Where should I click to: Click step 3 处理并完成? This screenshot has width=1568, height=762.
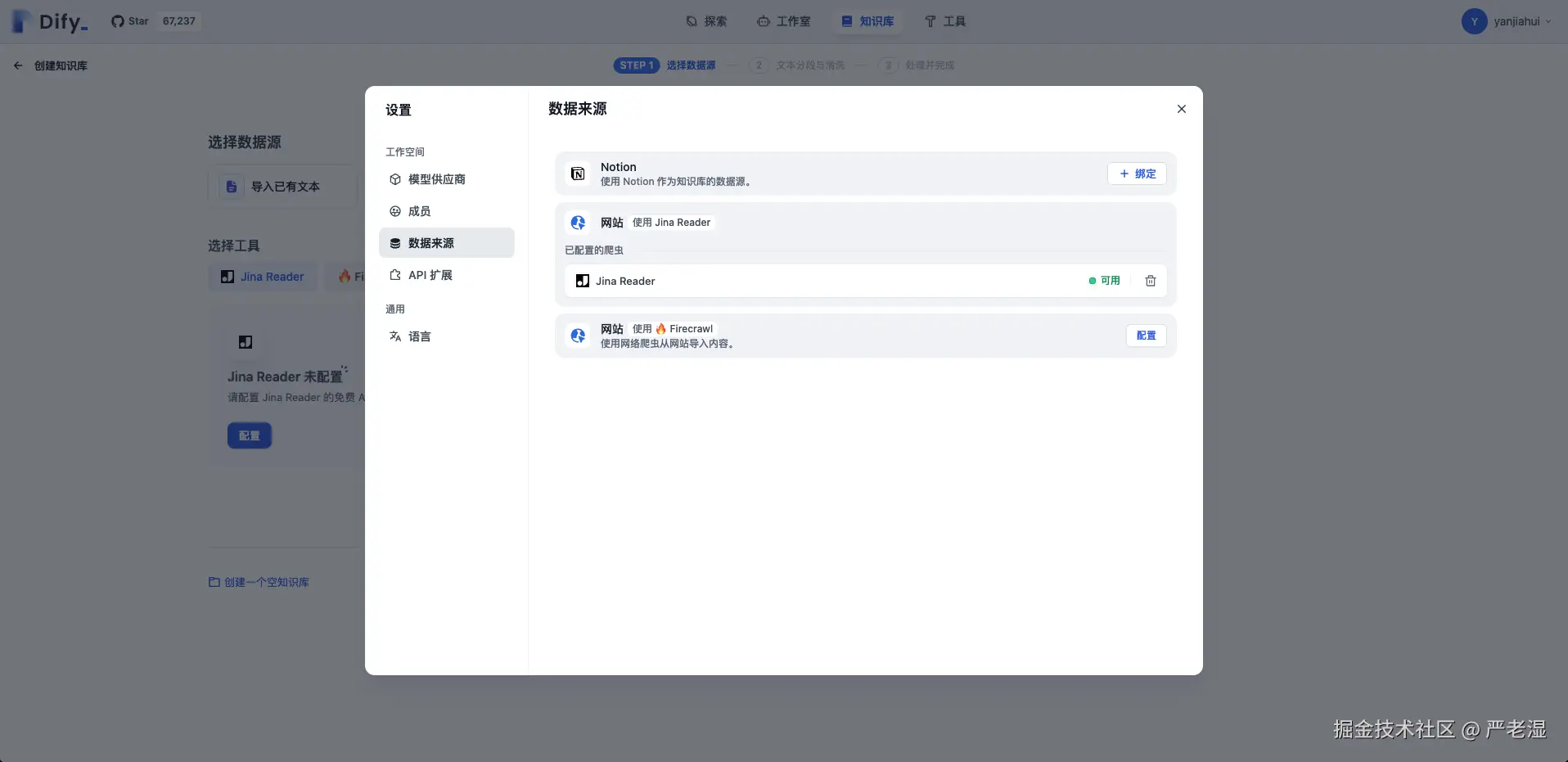[917, 65]
